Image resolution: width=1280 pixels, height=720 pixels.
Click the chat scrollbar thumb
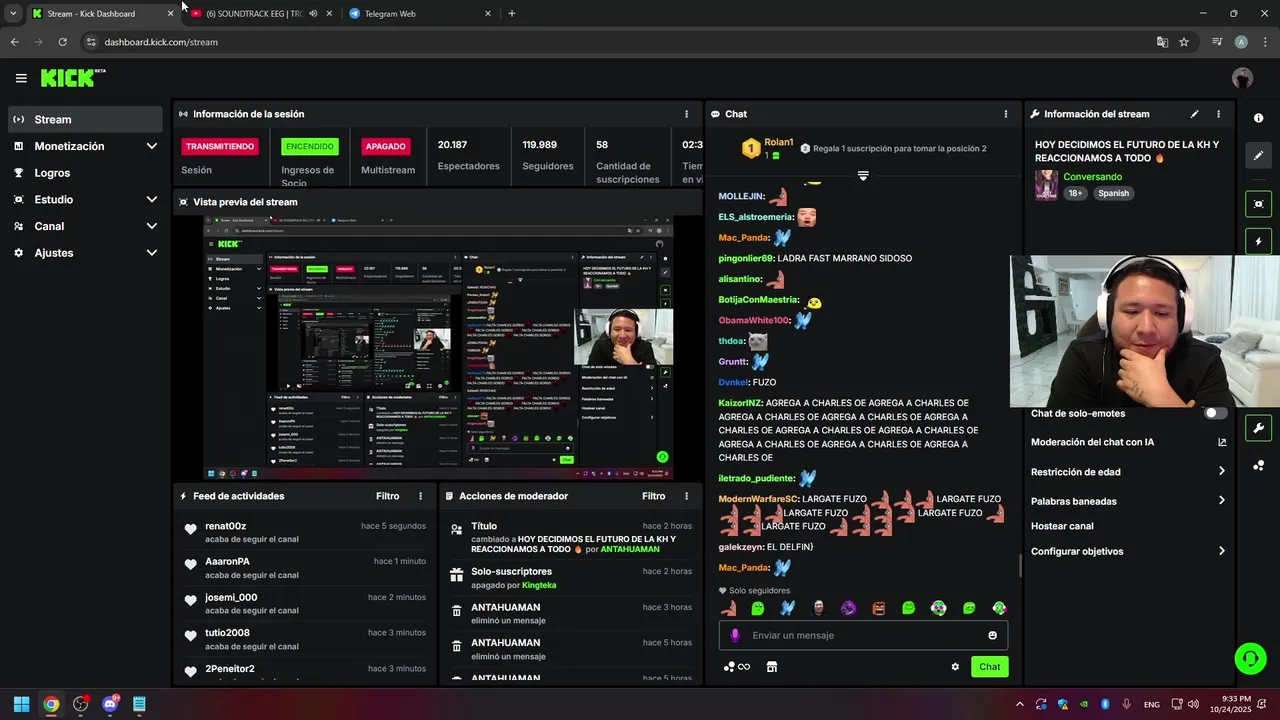(x=1020, y=565)
